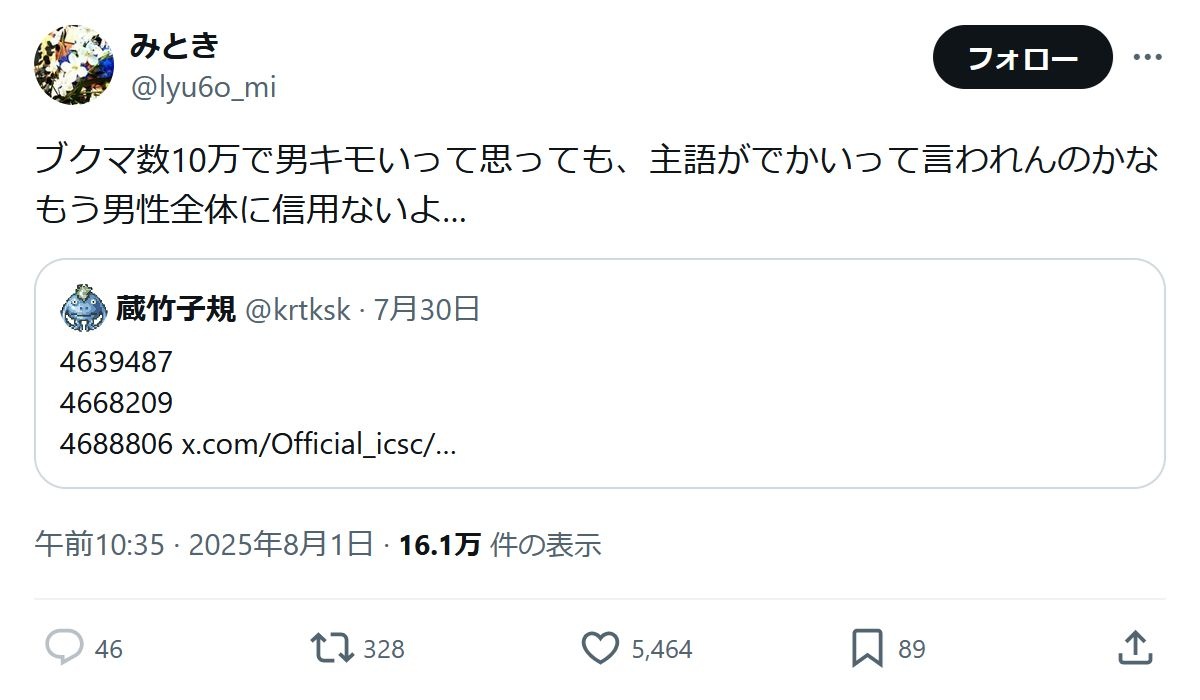Click the display name みとき
1200x700 pixels.
tap(174, 45)
